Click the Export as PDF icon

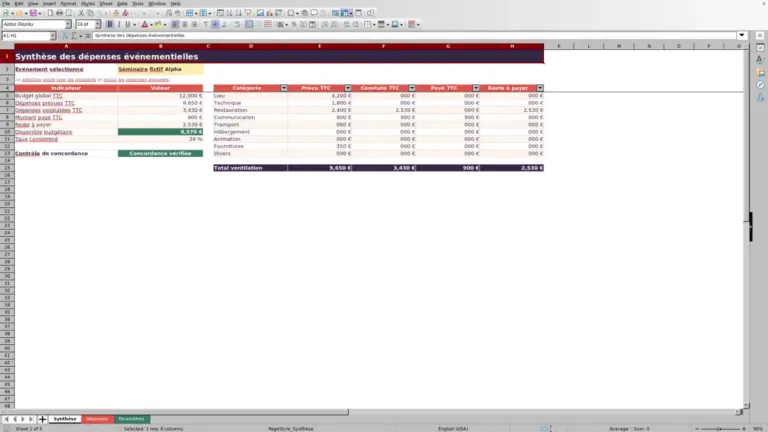click(x=50, y=13)
